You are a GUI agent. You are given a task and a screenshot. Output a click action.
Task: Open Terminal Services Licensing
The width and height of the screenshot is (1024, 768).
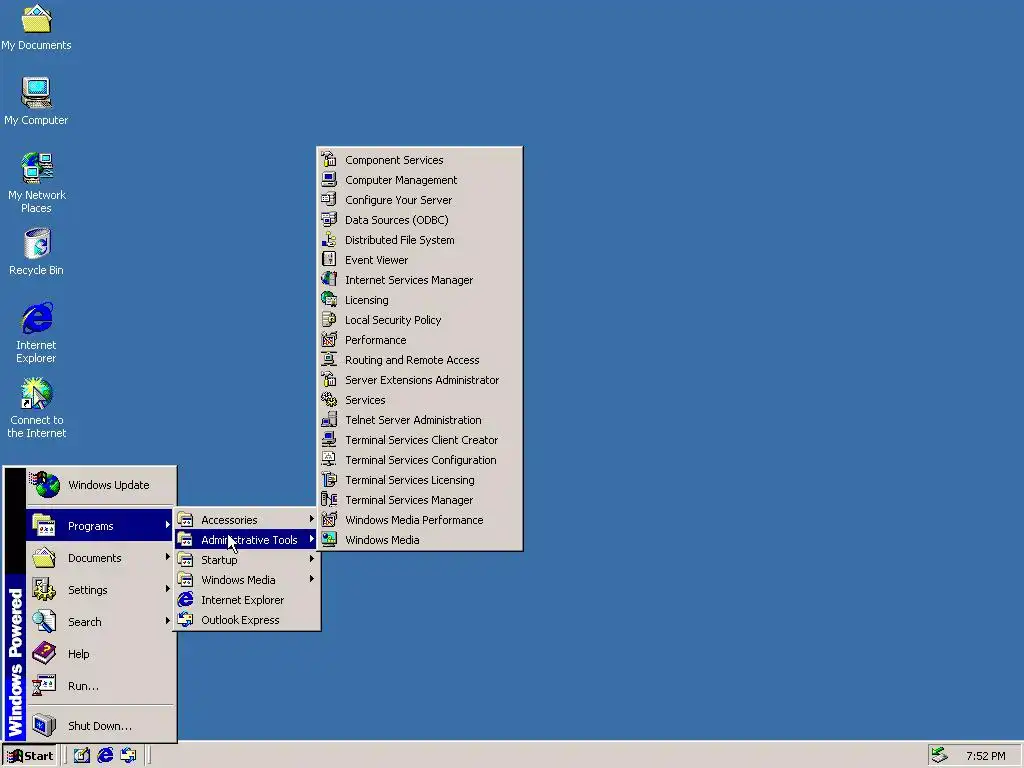point(419,480)
